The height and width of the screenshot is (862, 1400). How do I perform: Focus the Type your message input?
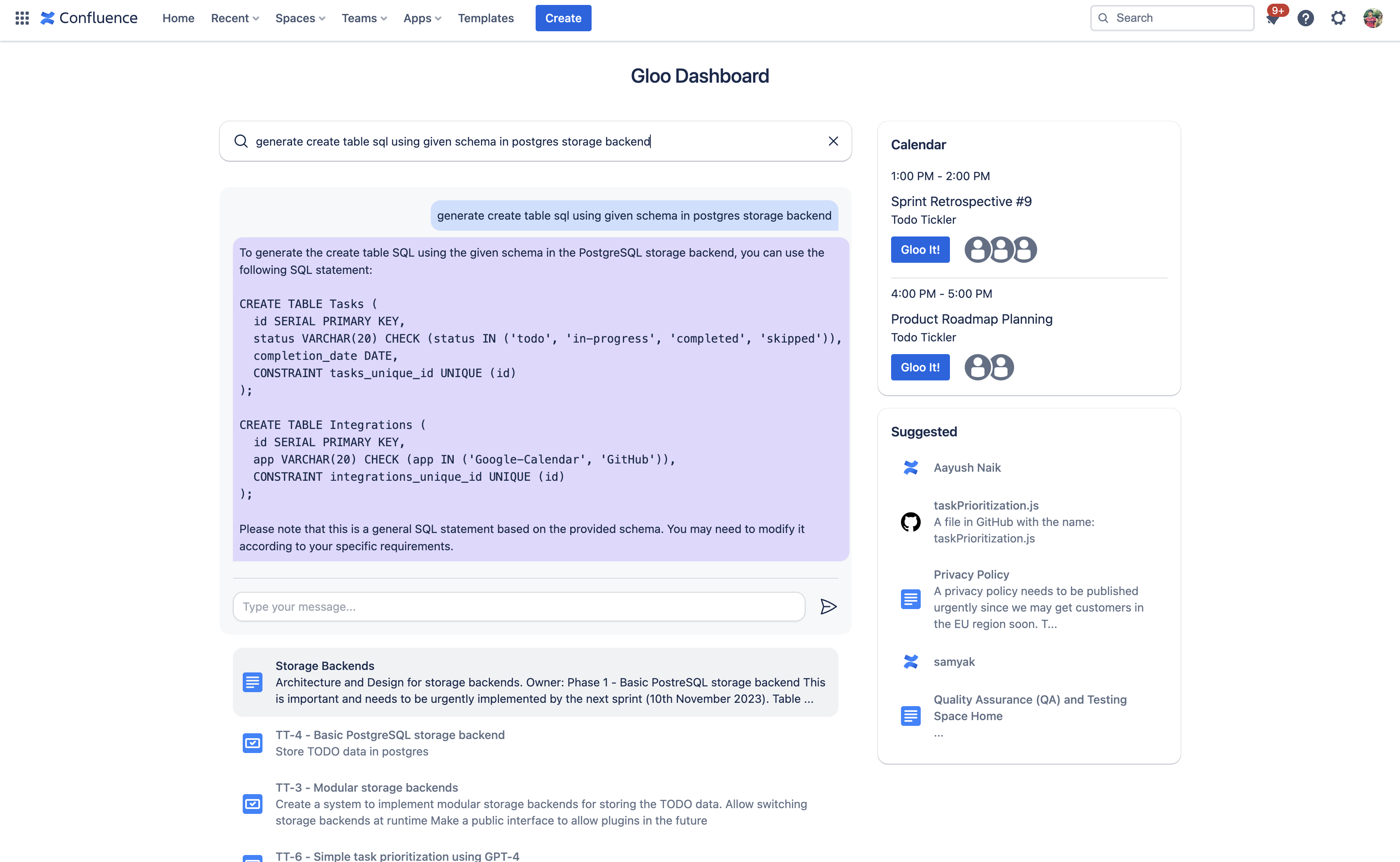[518, 607]
